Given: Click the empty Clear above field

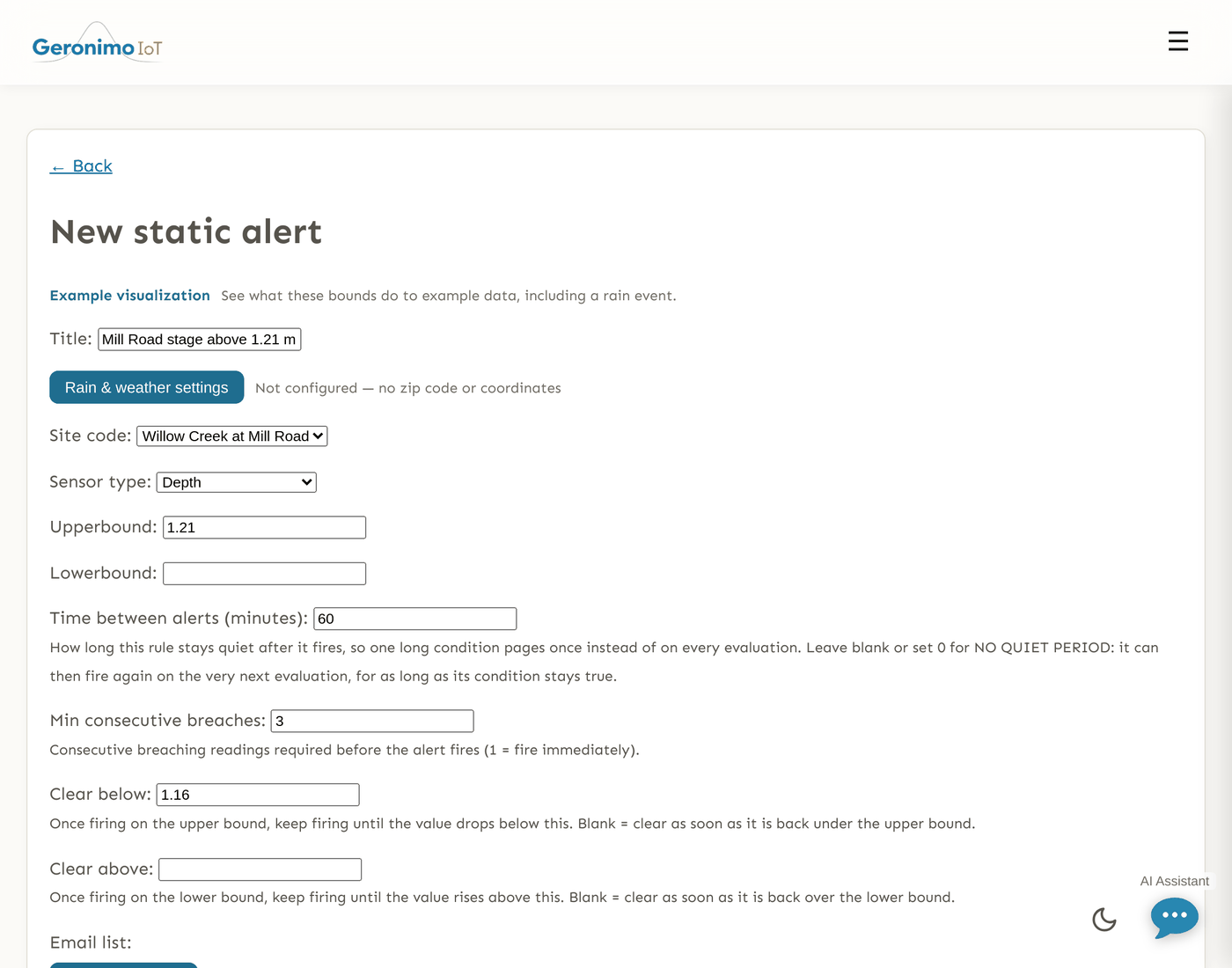Looking at the screenshot, I should click(260, 869).
